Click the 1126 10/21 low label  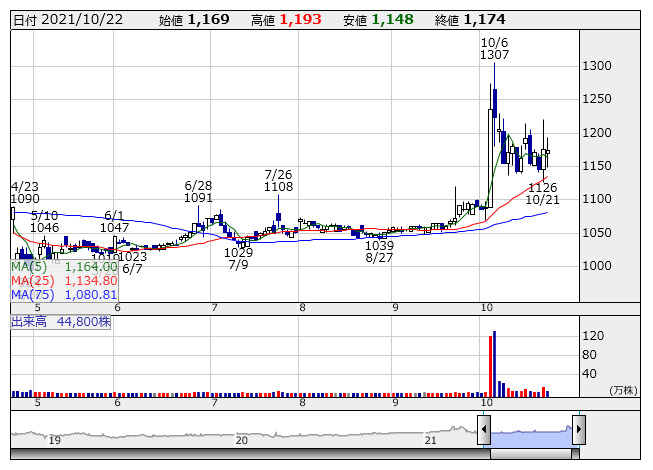click(x=542, y=193)
